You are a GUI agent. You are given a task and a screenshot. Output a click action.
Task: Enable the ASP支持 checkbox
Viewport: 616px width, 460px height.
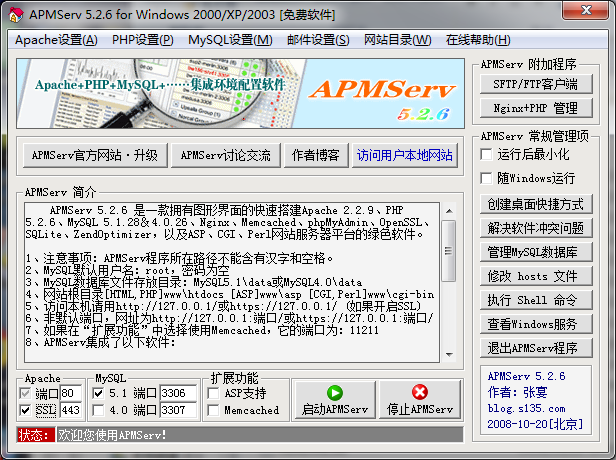pyautogui.click(x=213, y=393)
